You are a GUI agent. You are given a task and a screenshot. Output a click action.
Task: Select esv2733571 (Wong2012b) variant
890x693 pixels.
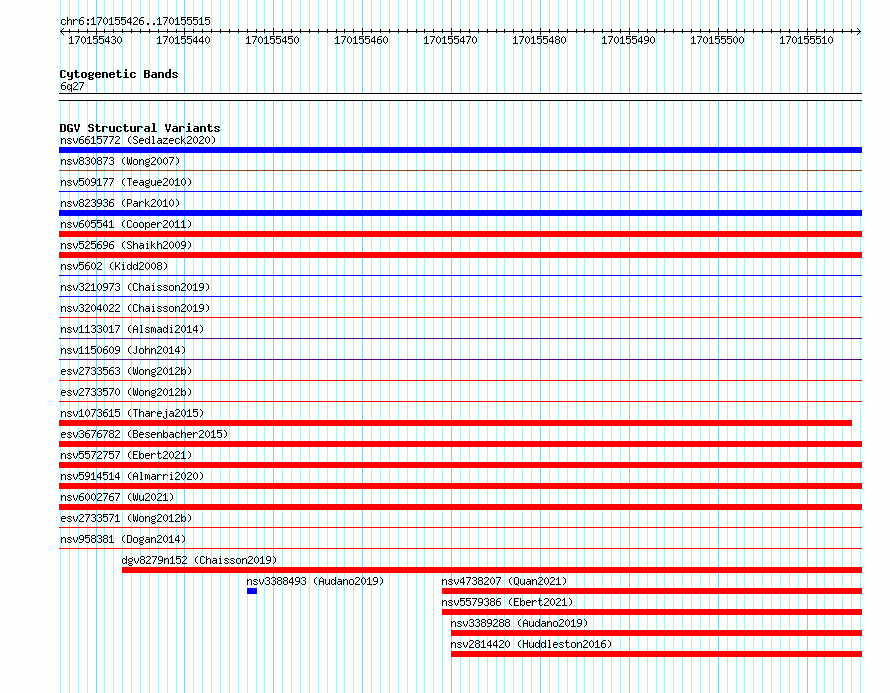[126, 518]
